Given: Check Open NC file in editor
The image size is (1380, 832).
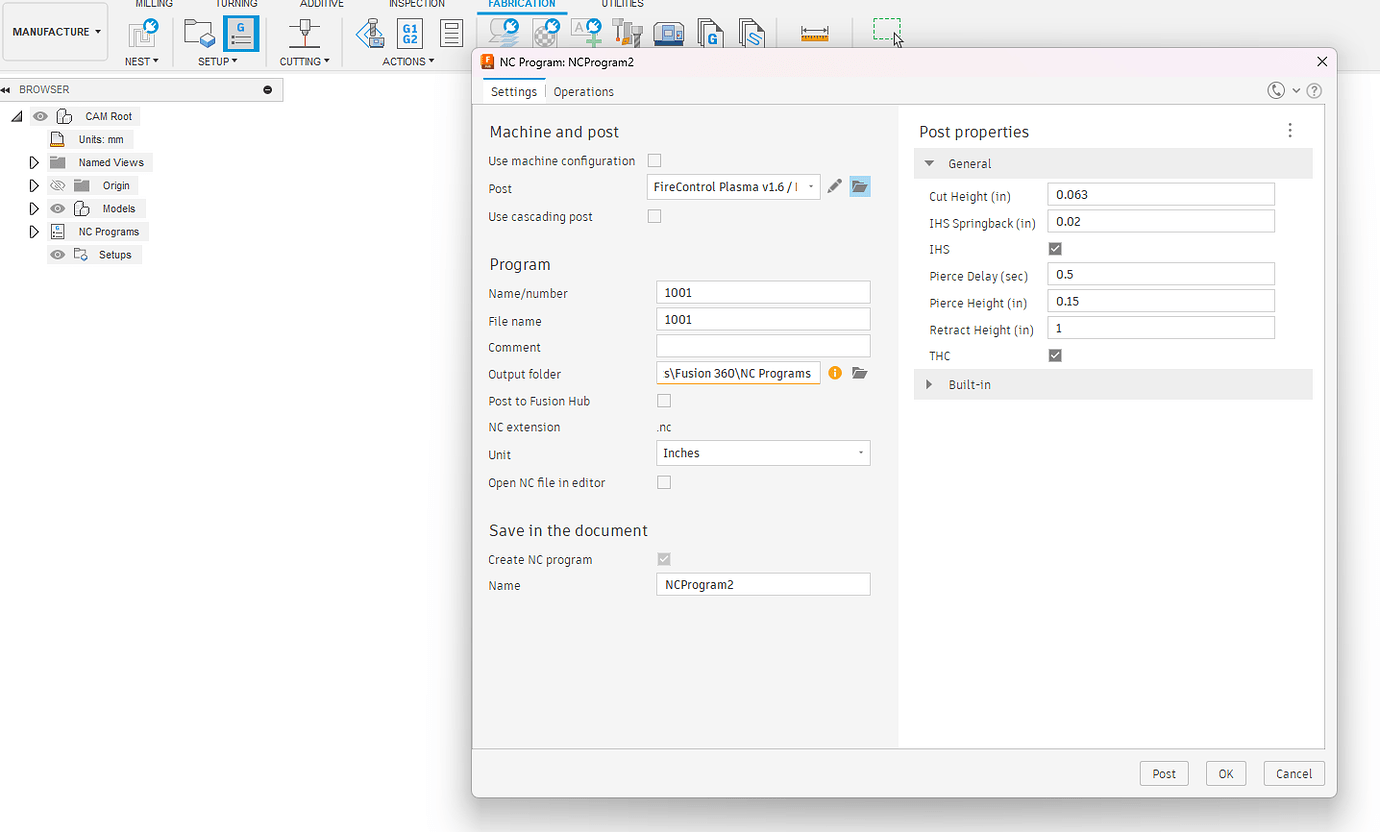Looking at the screenshot, I should [663, 482].
